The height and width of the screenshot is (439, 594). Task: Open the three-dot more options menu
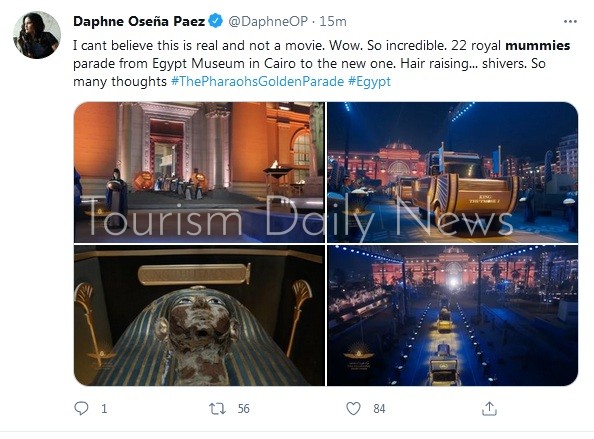click(570, 22)
